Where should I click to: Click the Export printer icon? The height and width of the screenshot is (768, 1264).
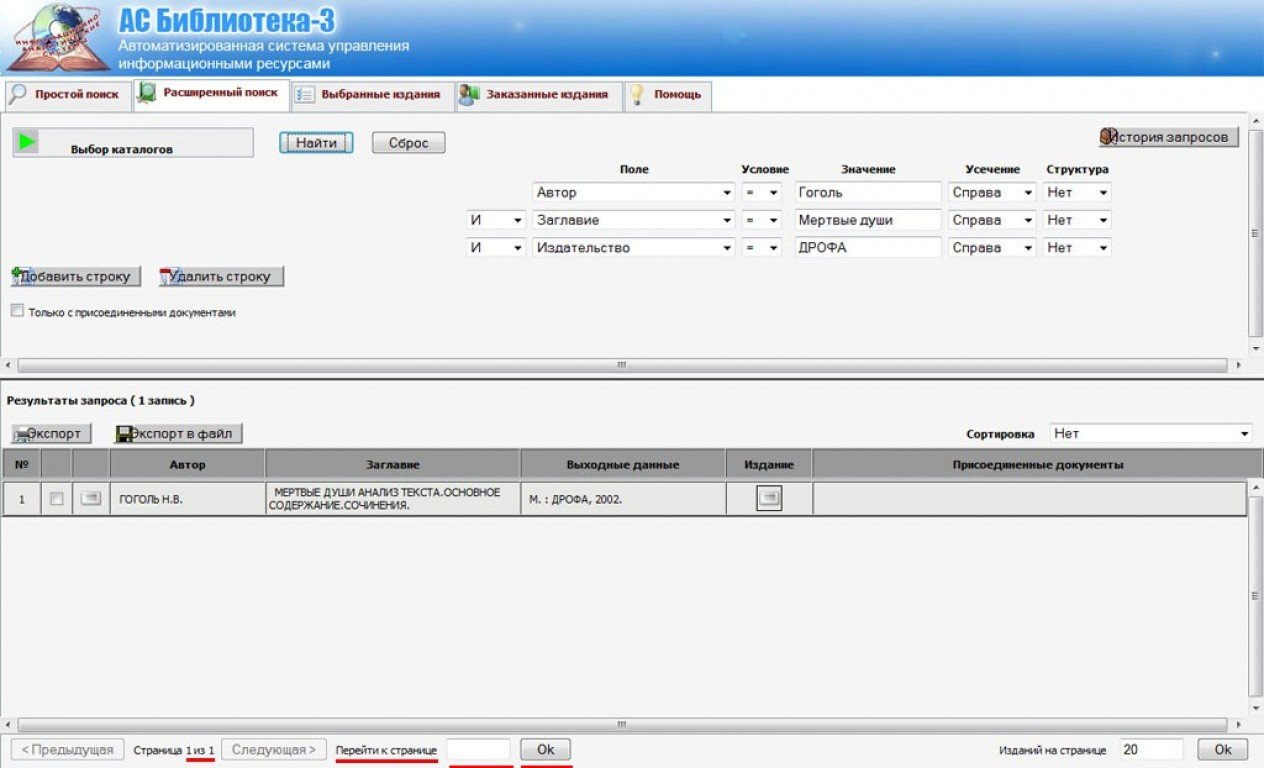[22, 434]
